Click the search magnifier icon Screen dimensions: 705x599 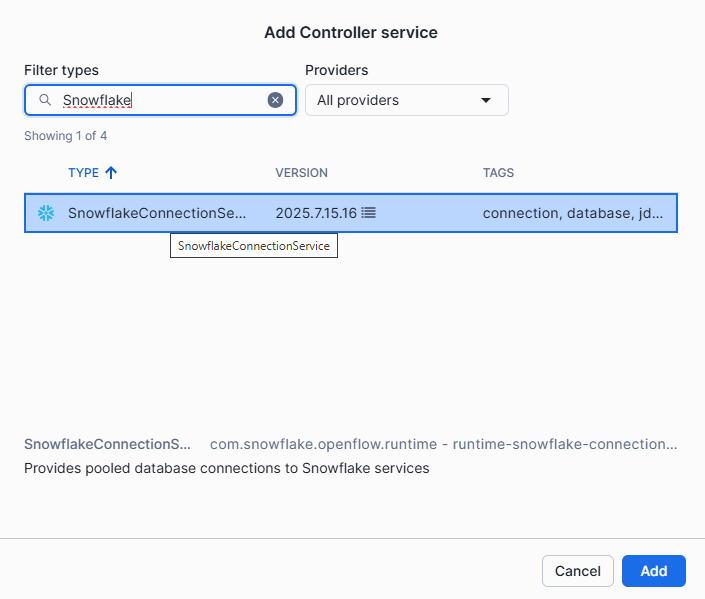[x=44, y=100]
